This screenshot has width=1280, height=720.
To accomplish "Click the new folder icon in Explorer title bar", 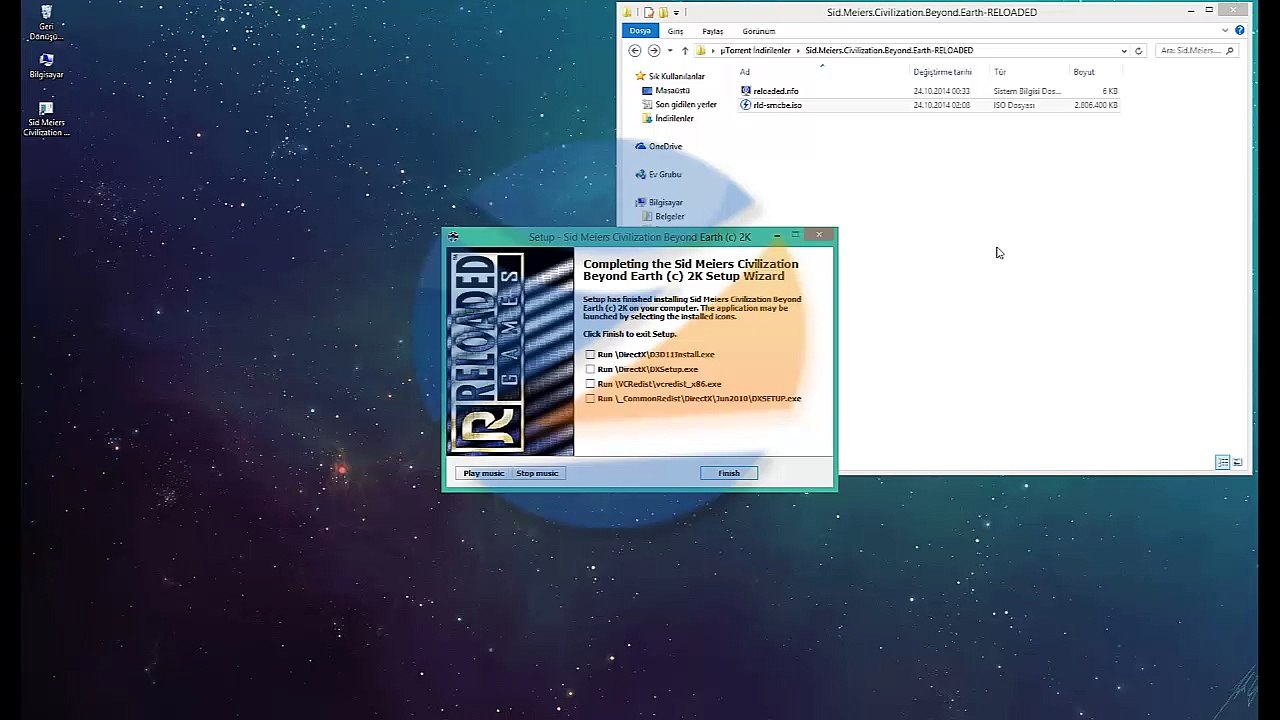I will pyautogui.click(x=662, y=12).
